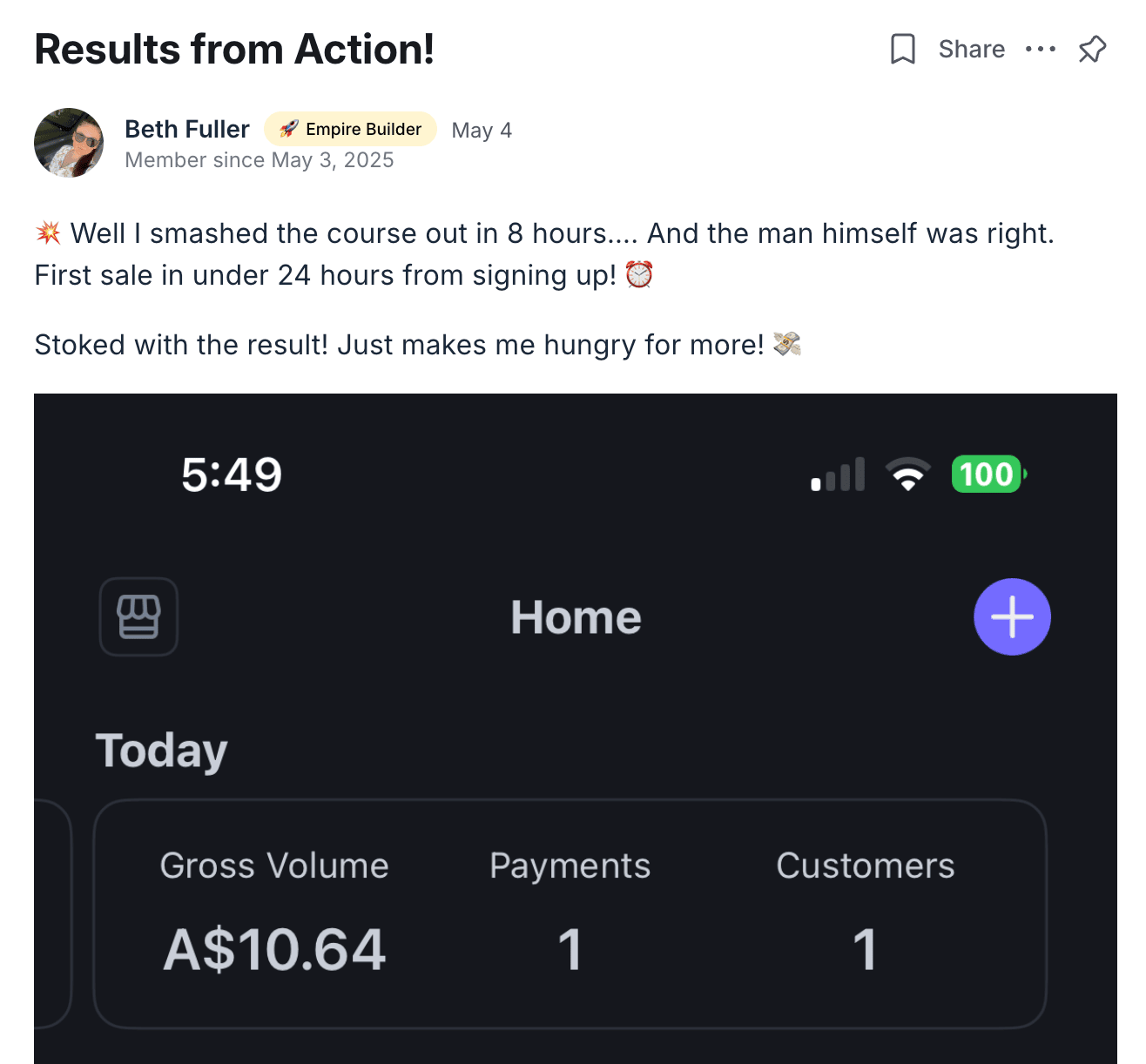The image size is (1146, 1064).
Task: Click the A$10.64 gross volume amount
Action: coord(274,949)
